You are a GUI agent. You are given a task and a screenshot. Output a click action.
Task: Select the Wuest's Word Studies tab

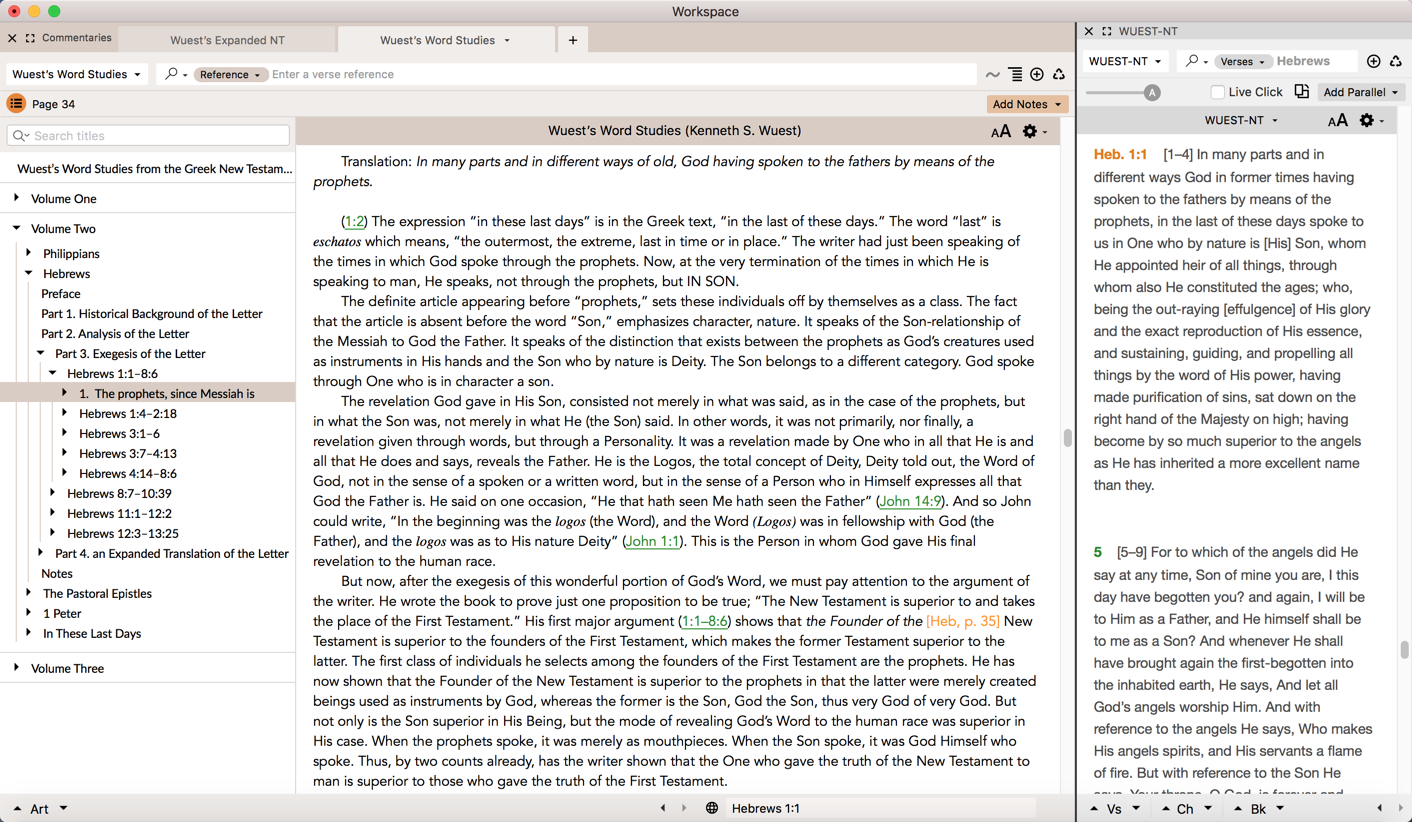coord(437,40)
